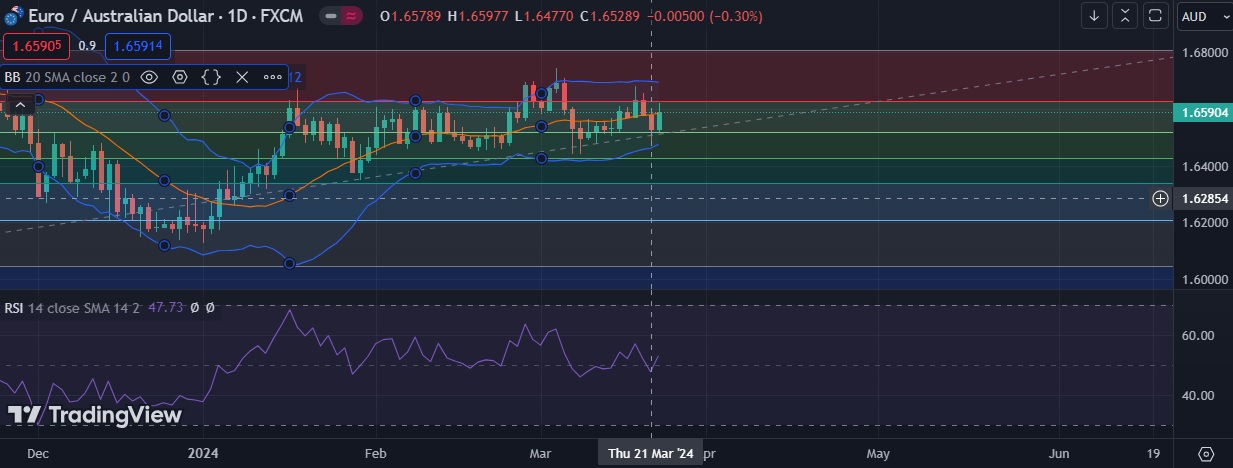1233x468 pixels.
Task: Open Bollinger Bands source code (braces icon)
Action: [211, 76]
